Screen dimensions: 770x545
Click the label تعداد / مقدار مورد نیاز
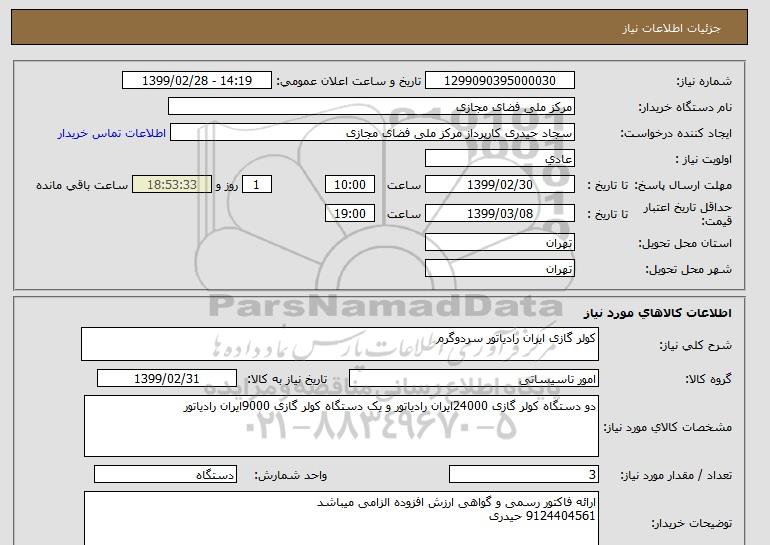[x=676, y=475]
